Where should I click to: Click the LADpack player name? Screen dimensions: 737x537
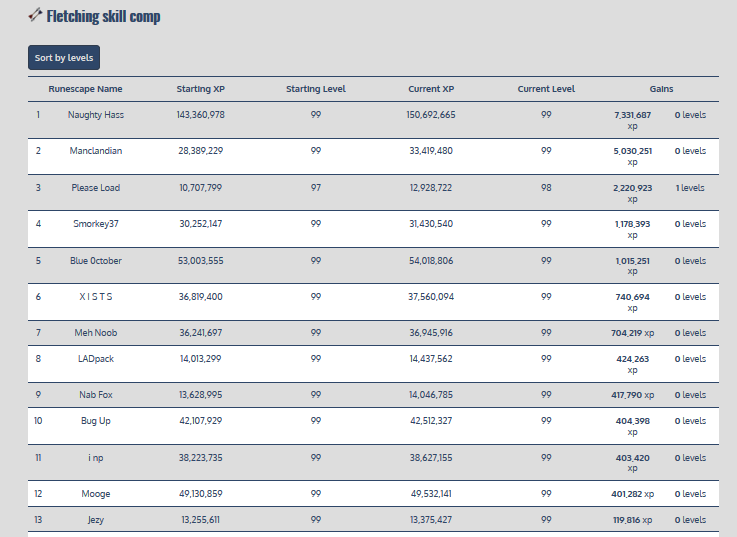tap(96, 358)
